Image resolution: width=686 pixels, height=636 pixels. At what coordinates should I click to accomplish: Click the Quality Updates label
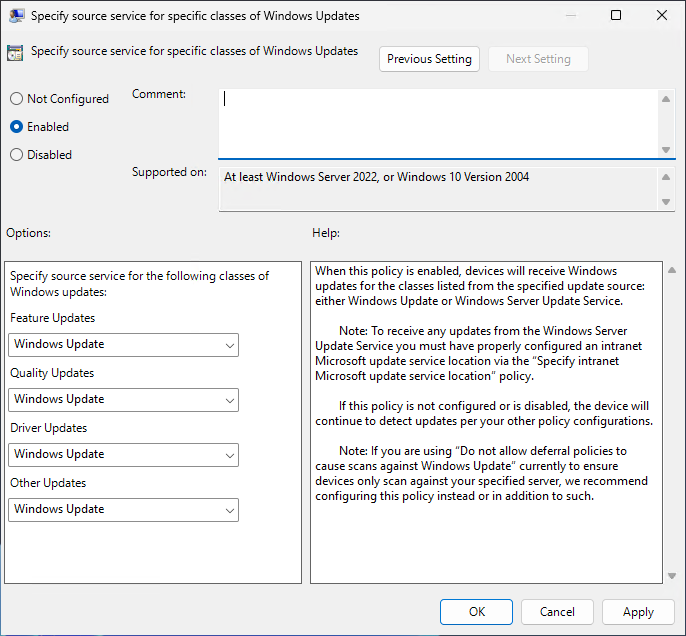52,373
